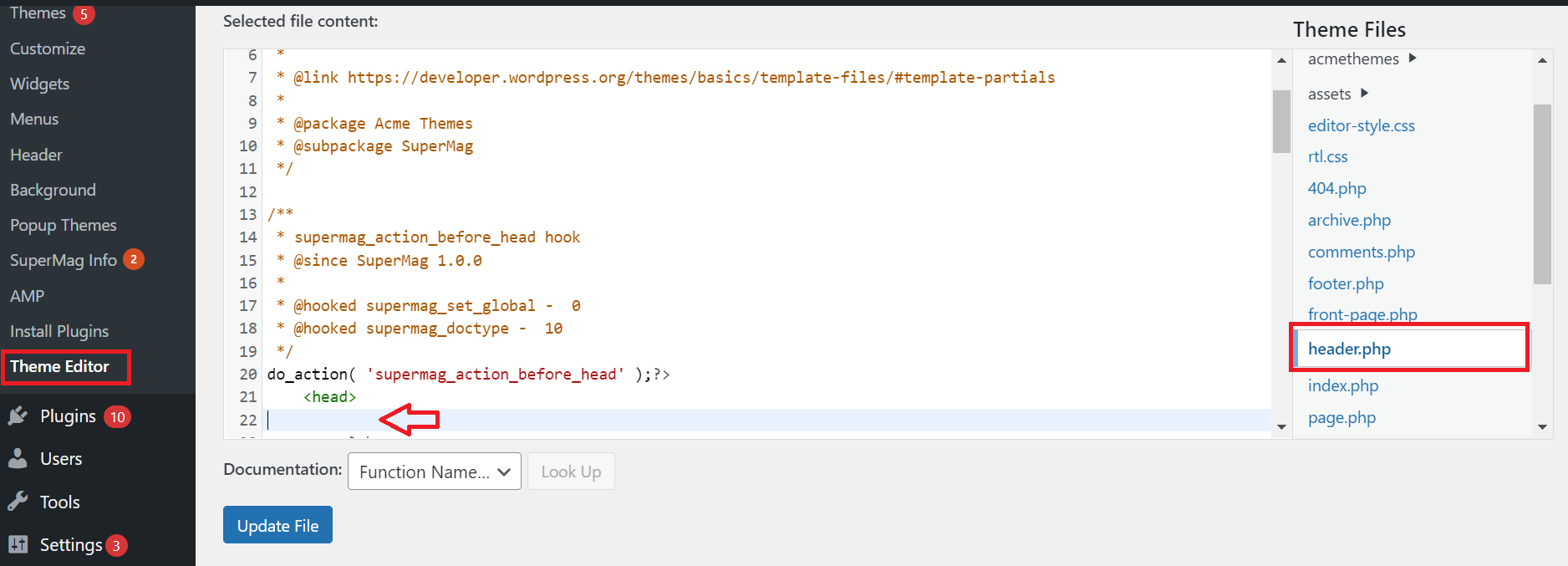Click the Look Up button
1568x566 pixels.
point(571,472)
